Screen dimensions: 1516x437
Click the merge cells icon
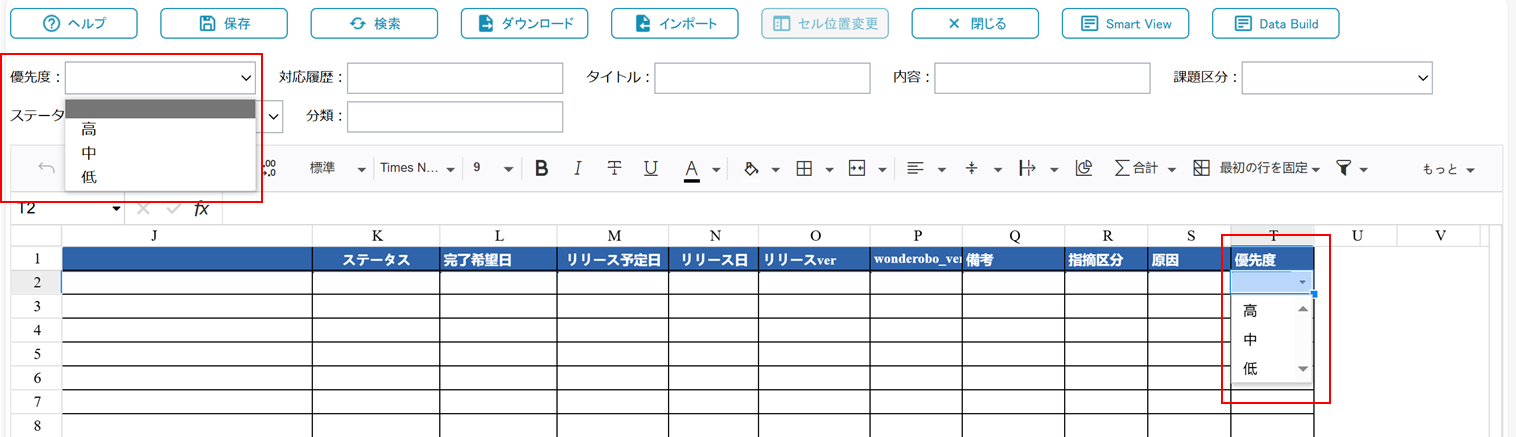[x=856, y=168]
